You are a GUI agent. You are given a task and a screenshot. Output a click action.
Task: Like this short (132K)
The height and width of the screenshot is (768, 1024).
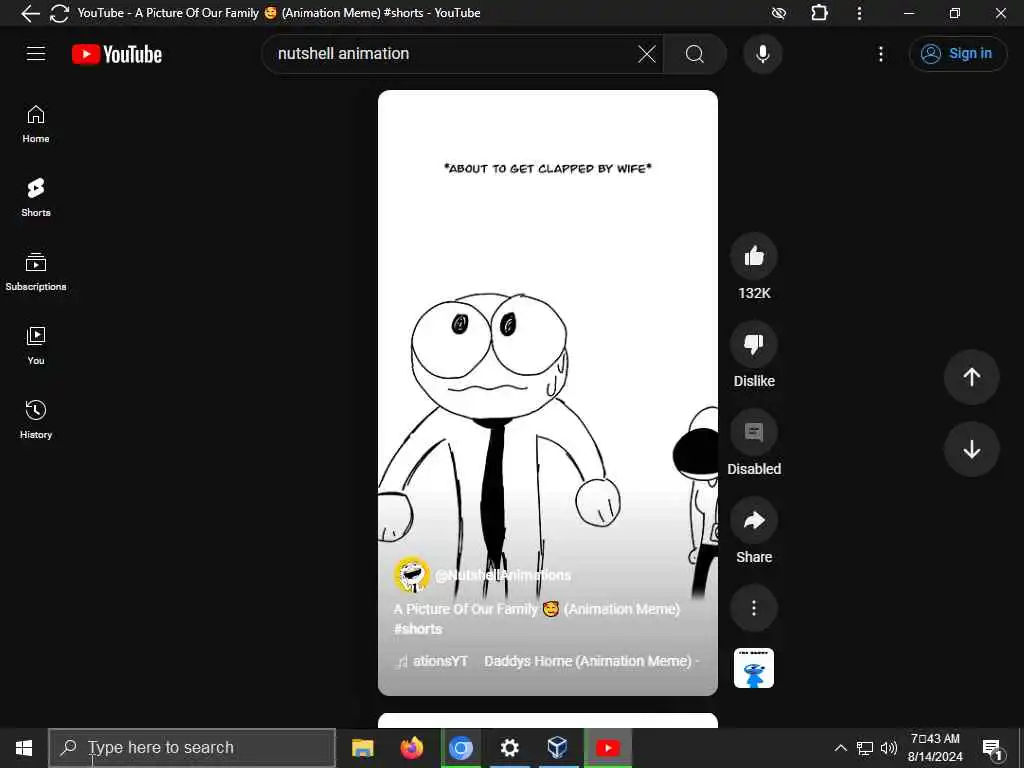coord(754,256)
